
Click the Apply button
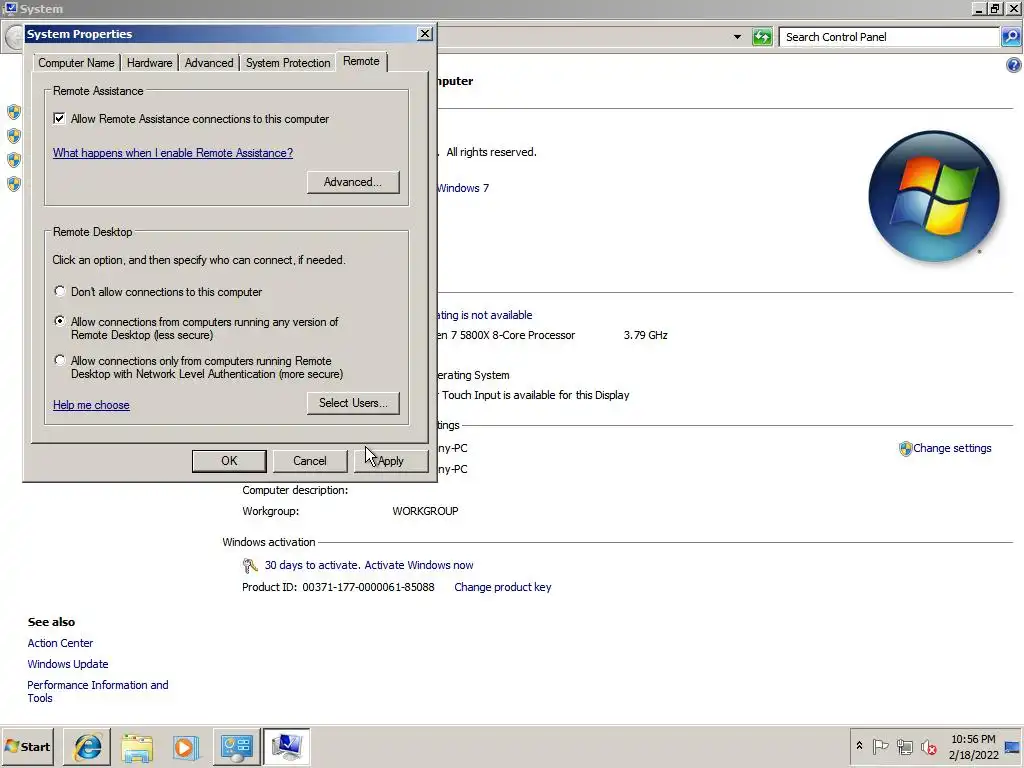coord(391,461)
